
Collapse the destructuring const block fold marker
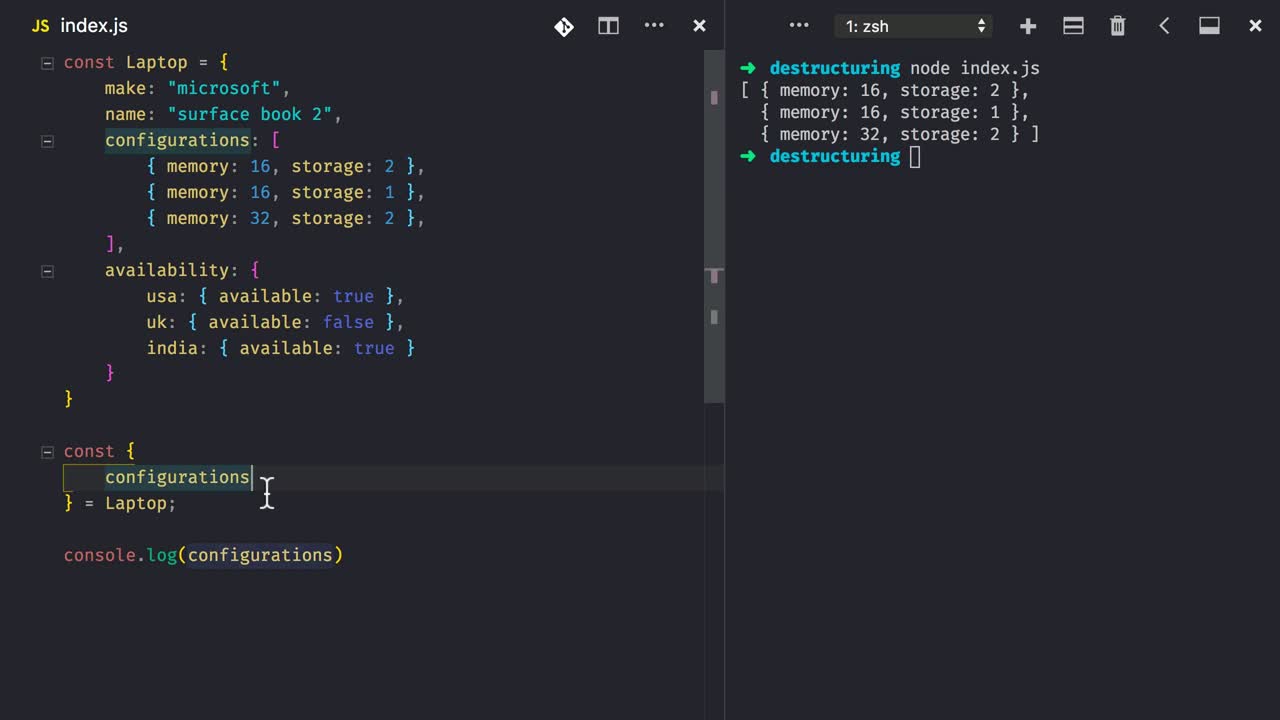[47, 451]
